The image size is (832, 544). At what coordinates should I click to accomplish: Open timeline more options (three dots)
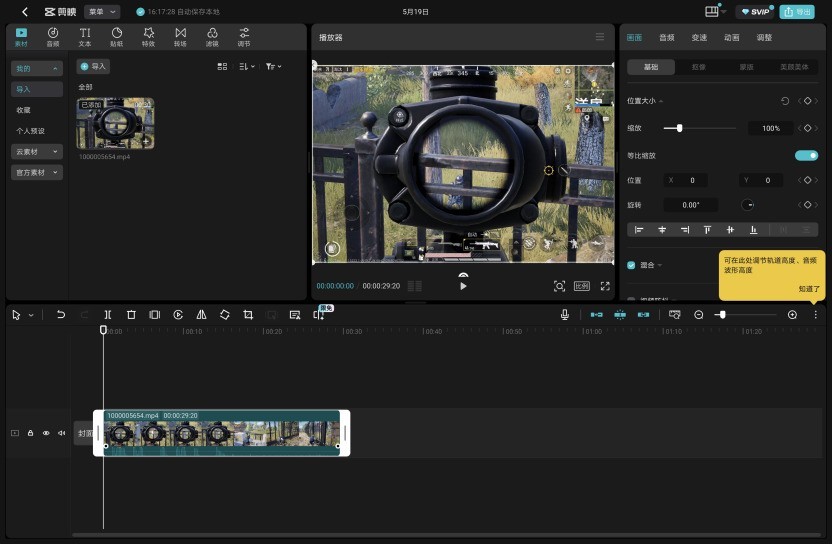click(816, 315)
